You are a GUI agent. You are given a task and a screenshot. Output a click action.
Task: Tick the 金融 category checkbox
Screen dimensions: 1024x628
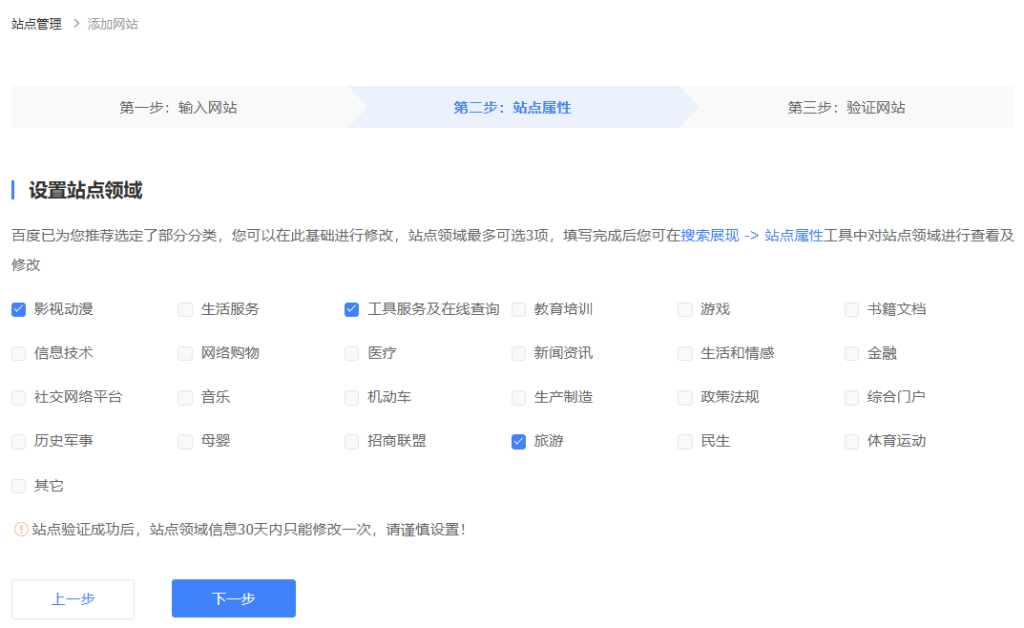(x=852, y=353)
